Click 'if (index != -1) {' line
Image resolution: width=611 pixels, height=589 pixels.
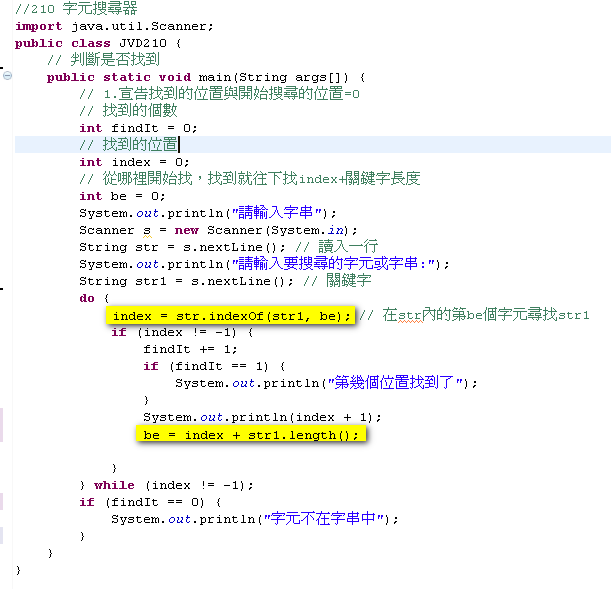(x=182, y=332)
